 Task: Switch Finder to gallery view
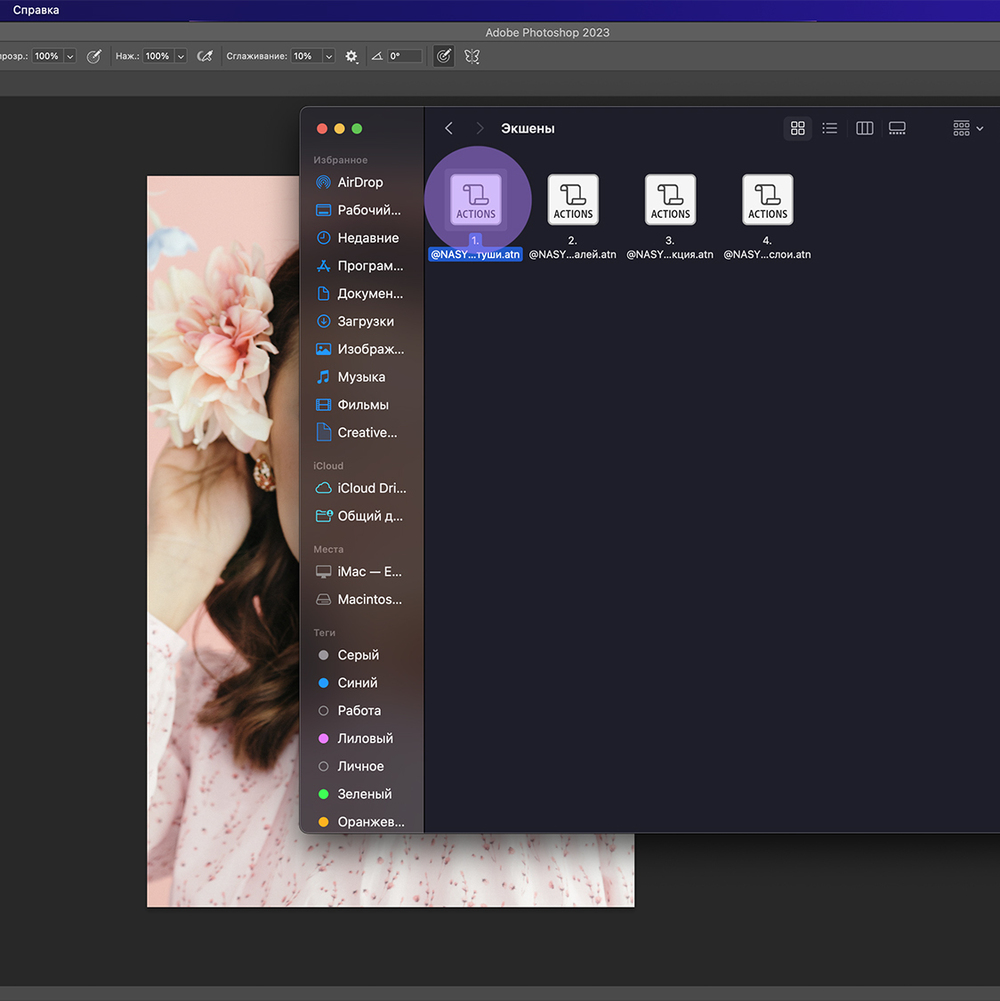coord(897,128)
